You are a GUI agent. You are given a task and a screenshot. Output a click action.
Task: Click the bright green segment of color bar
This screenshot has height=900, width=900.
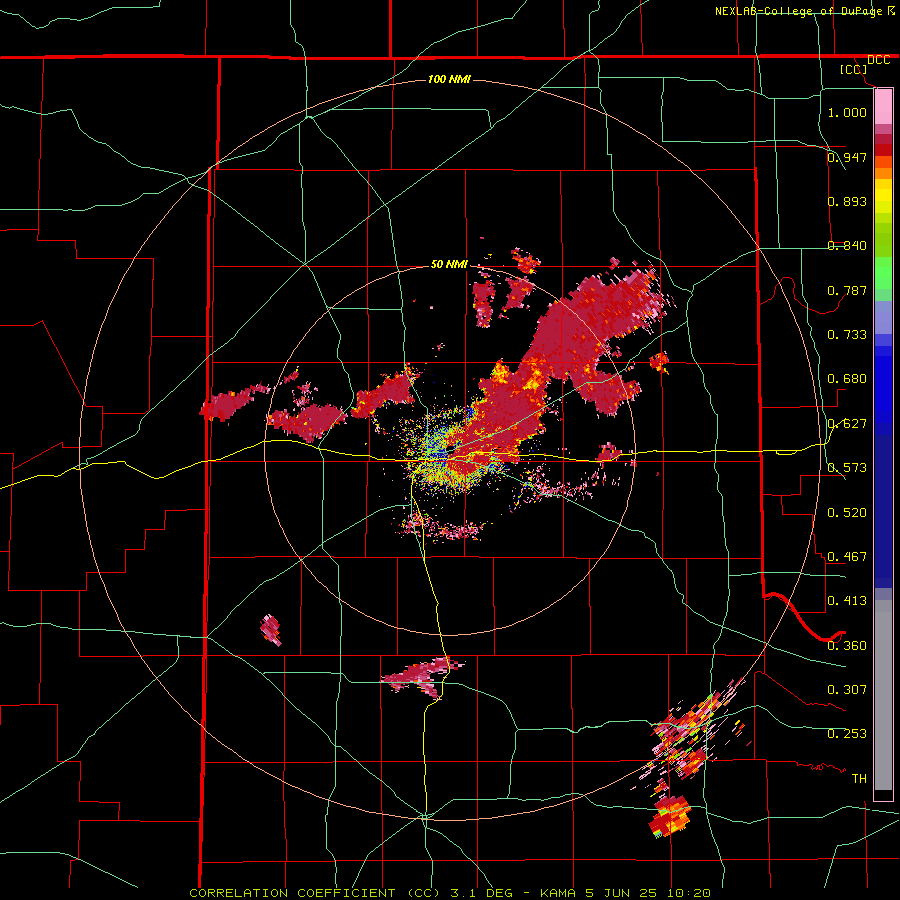pyautogui.click(x=883, y=273)
